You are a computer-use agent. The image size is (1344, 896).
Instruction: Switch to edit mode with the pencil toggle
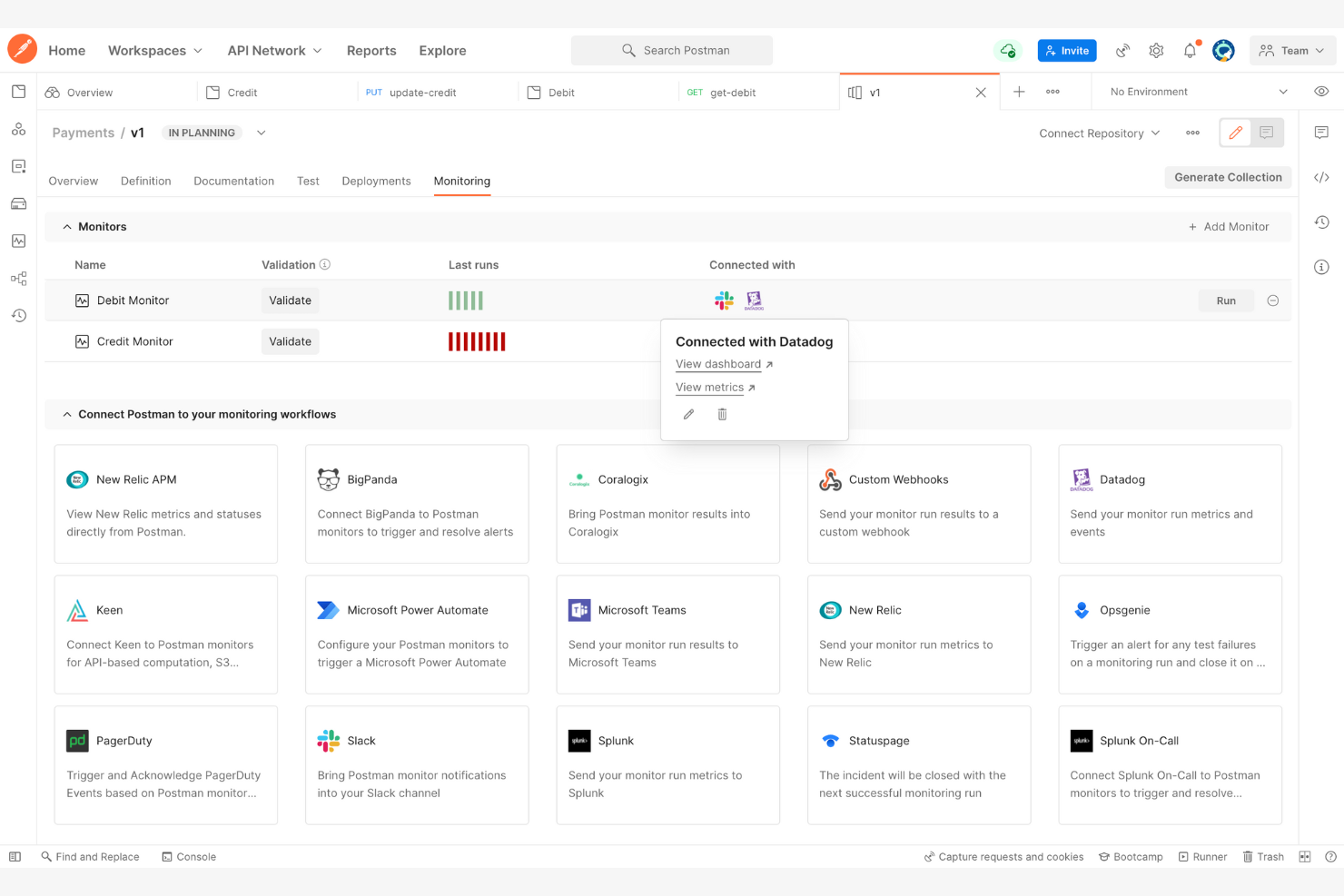coord(1235,133)
